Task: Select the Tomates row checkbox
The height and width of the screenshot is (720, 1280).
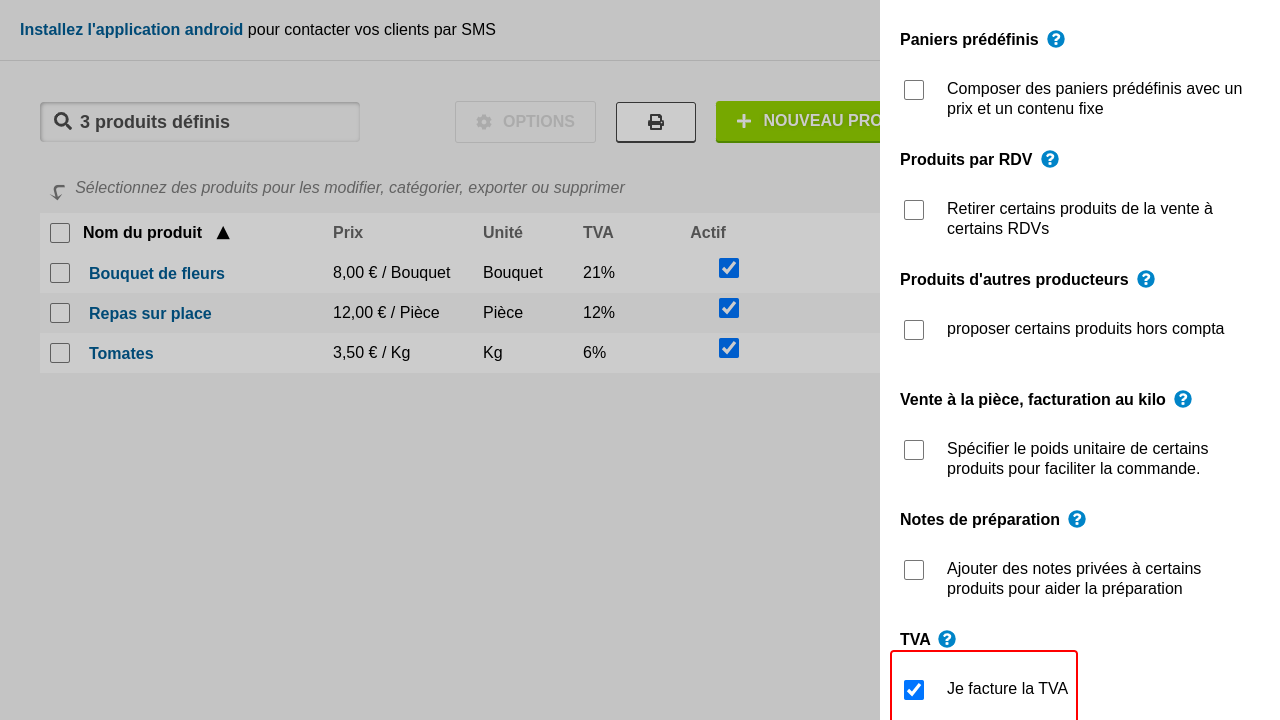Action: (x=60, y=353)
